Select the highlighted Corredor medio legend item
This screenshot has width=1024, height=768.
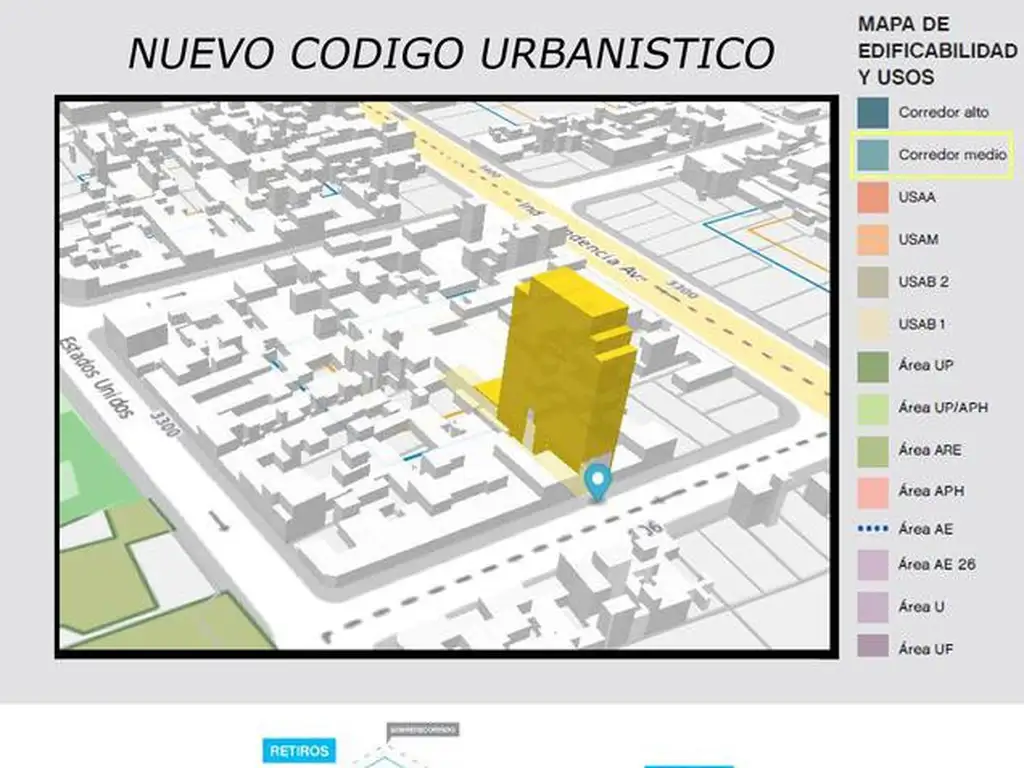(x=931, y=156)
